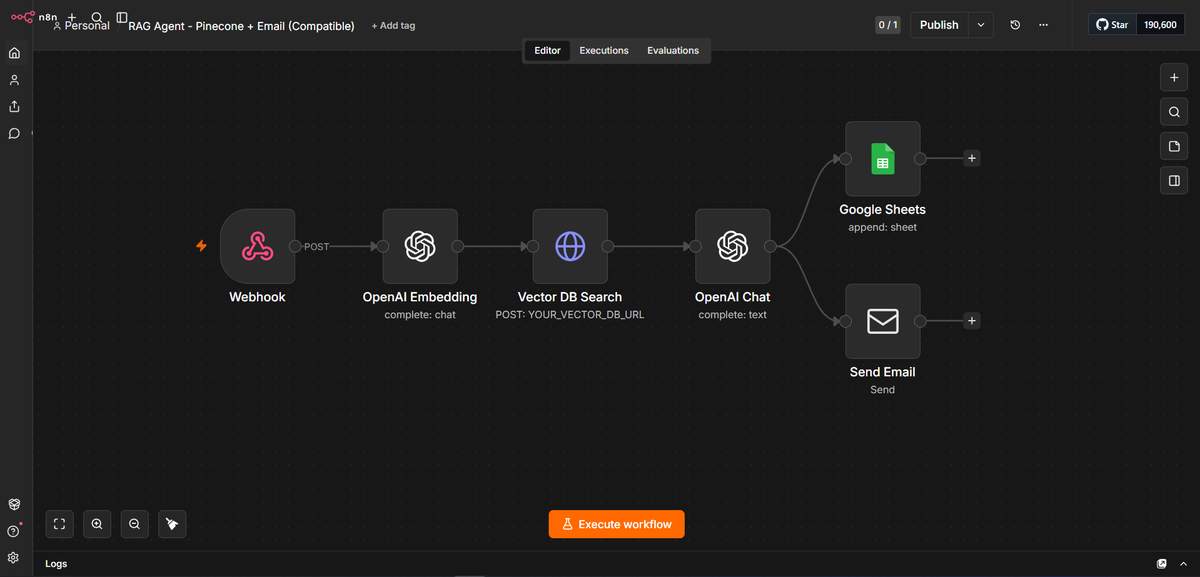Screen dimensions: 1200x577
Task: Click the 'complete: chat' subtitle text
Action: click(x=420, y=315)
